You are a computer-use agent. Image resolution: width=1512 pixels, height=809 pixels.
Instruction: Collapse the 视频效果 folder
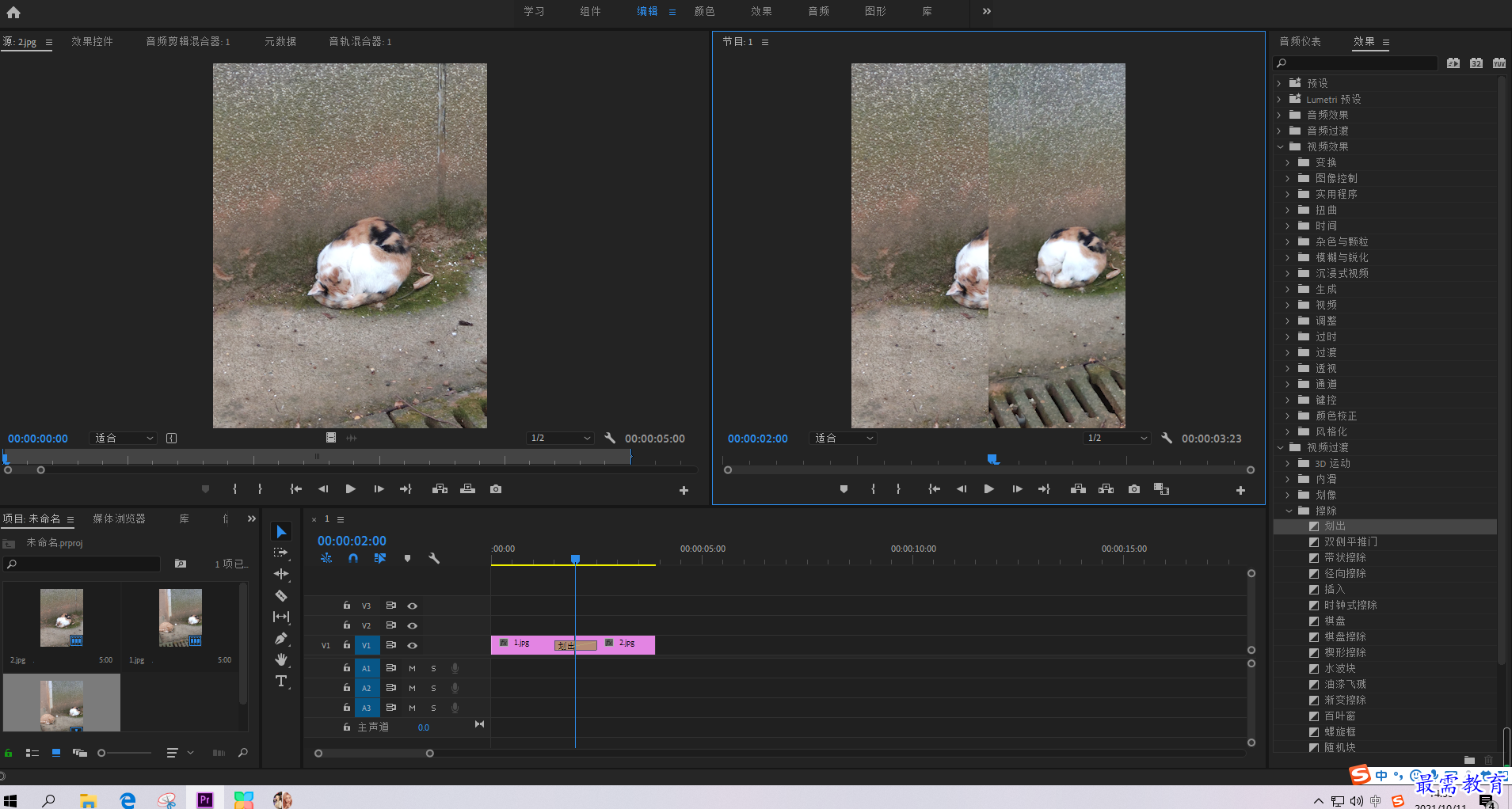click(1279, 146)
